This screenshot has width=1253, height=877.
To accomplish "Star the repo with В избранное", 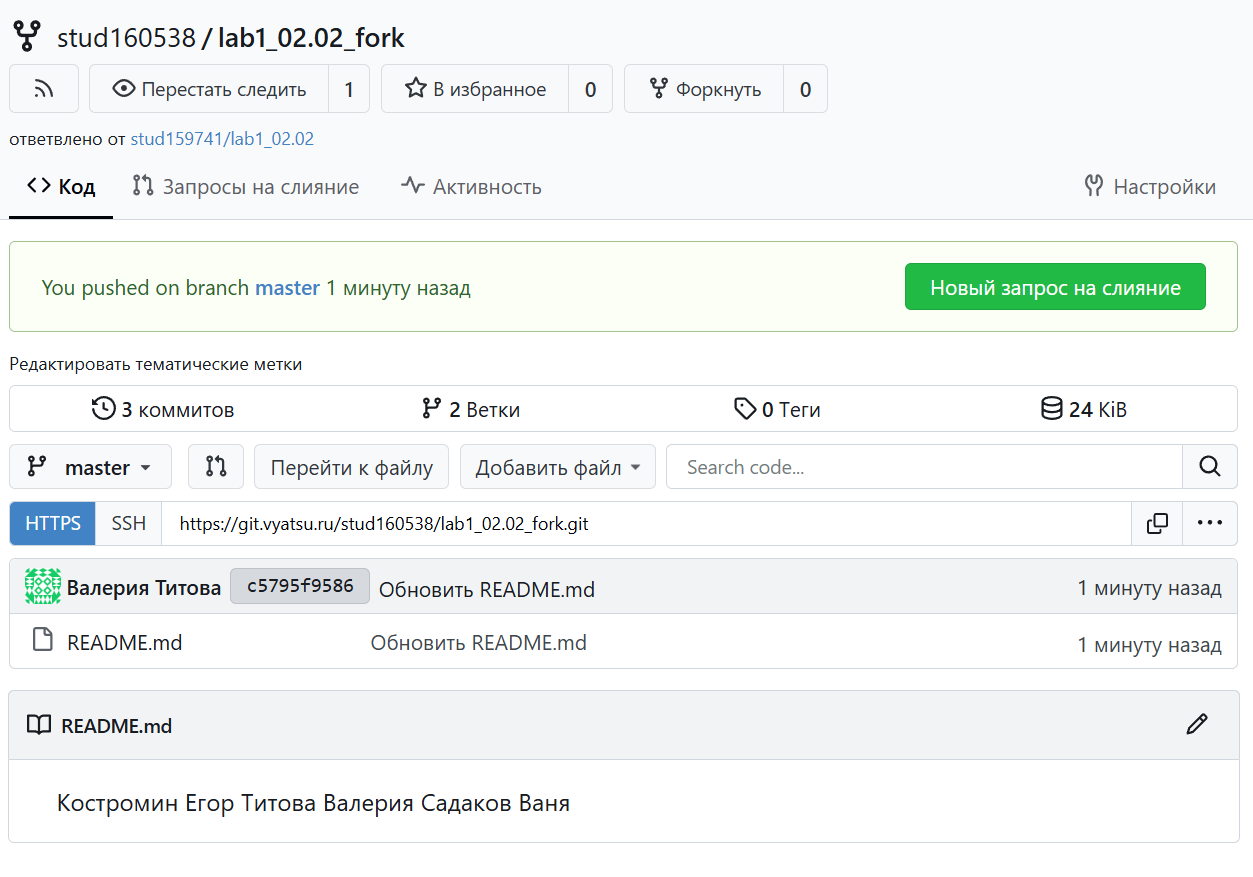I will (x=476, y=89).
